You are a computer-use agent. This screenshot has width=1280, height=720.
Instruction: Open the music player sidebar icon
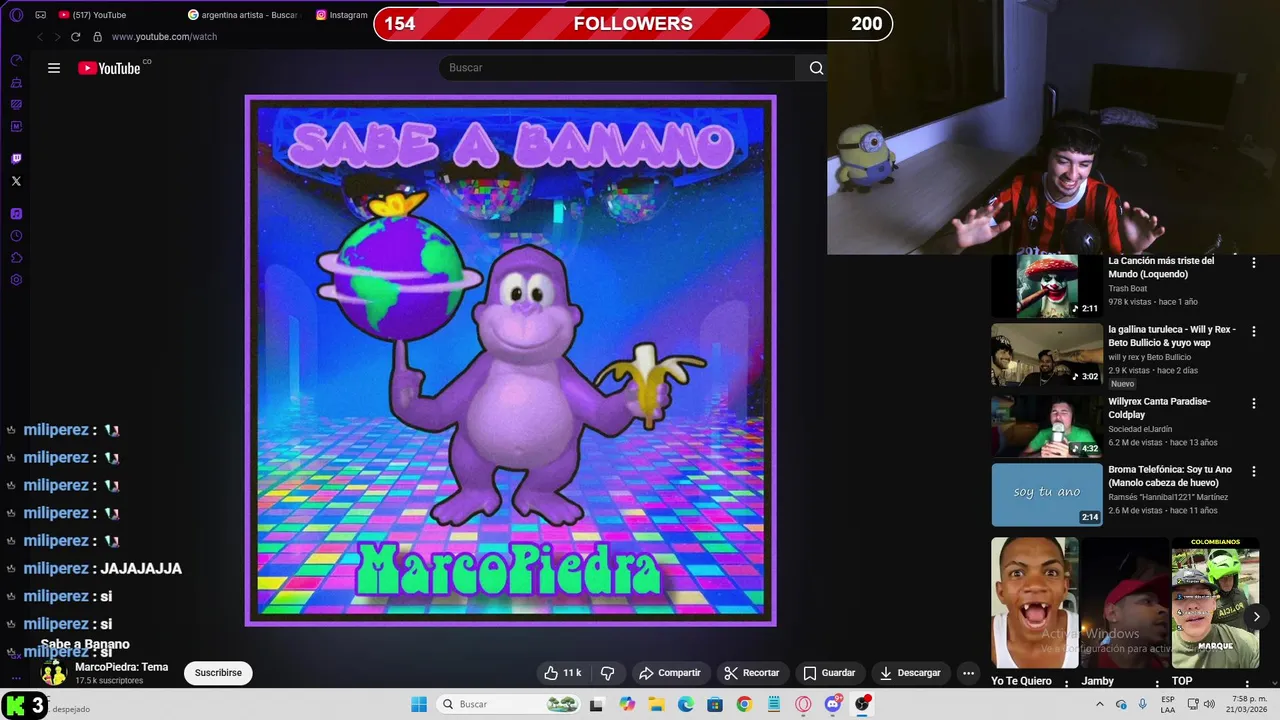16,214
